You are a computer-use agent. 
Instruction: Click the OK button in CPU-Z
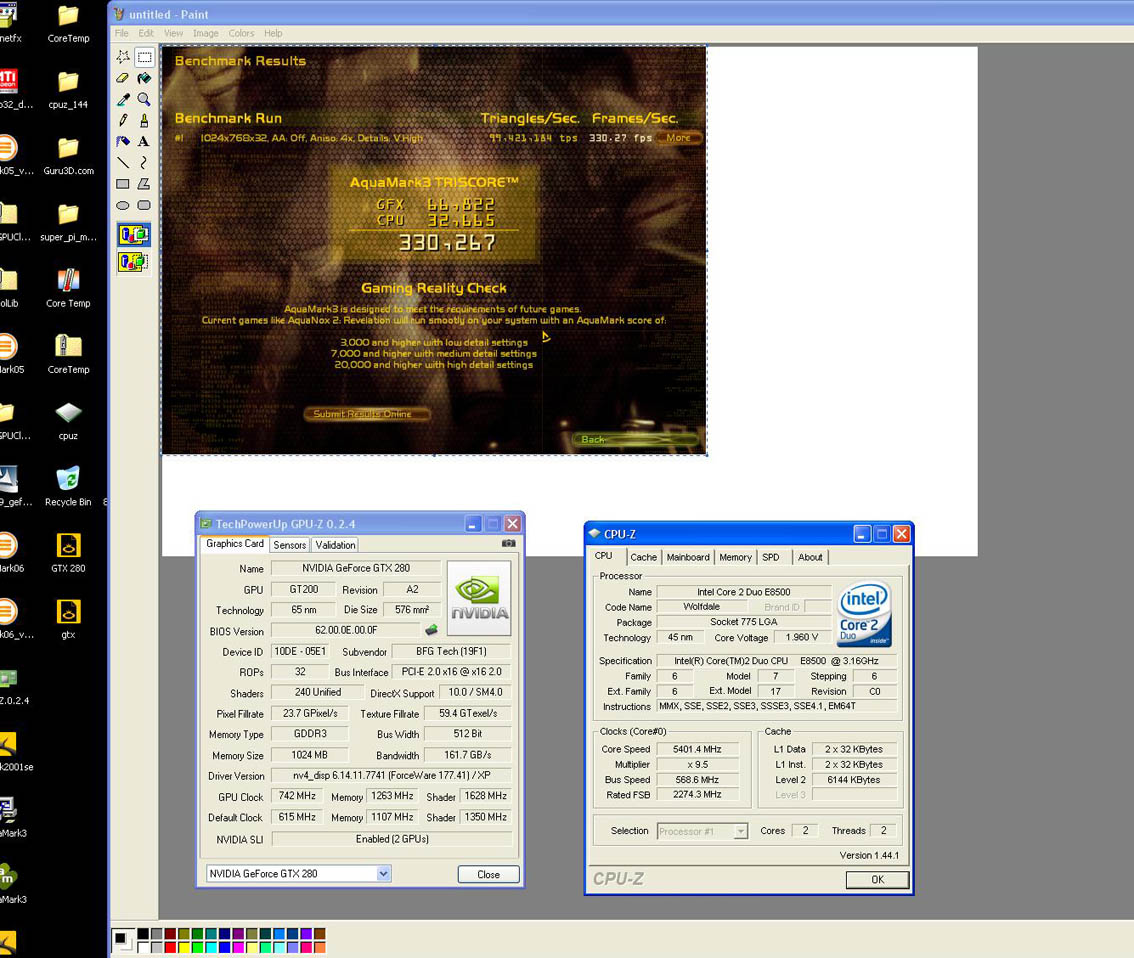click(x=877, y=879)
